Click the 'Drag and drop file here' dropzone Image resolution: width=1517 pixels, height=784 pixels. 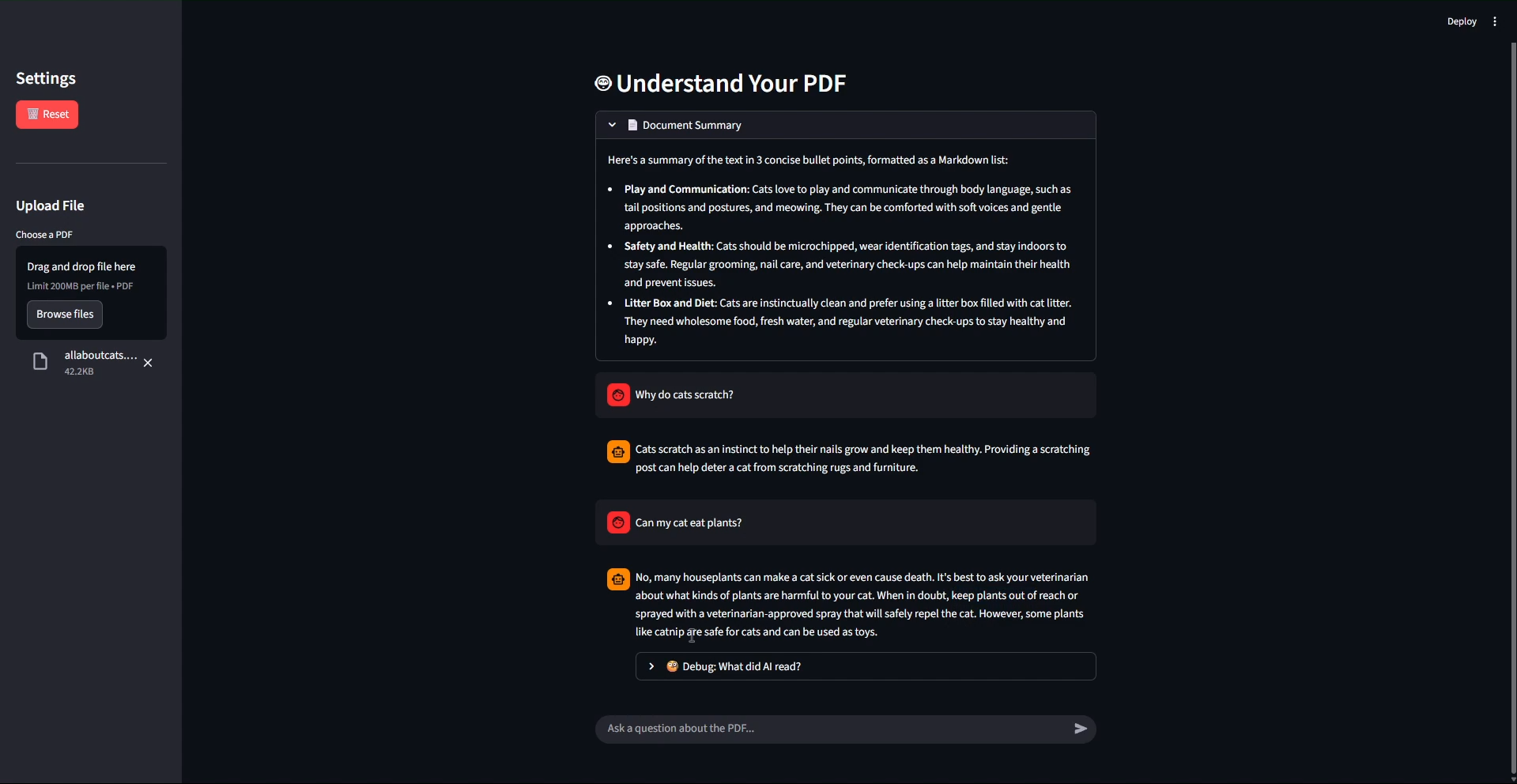[91, 273]
